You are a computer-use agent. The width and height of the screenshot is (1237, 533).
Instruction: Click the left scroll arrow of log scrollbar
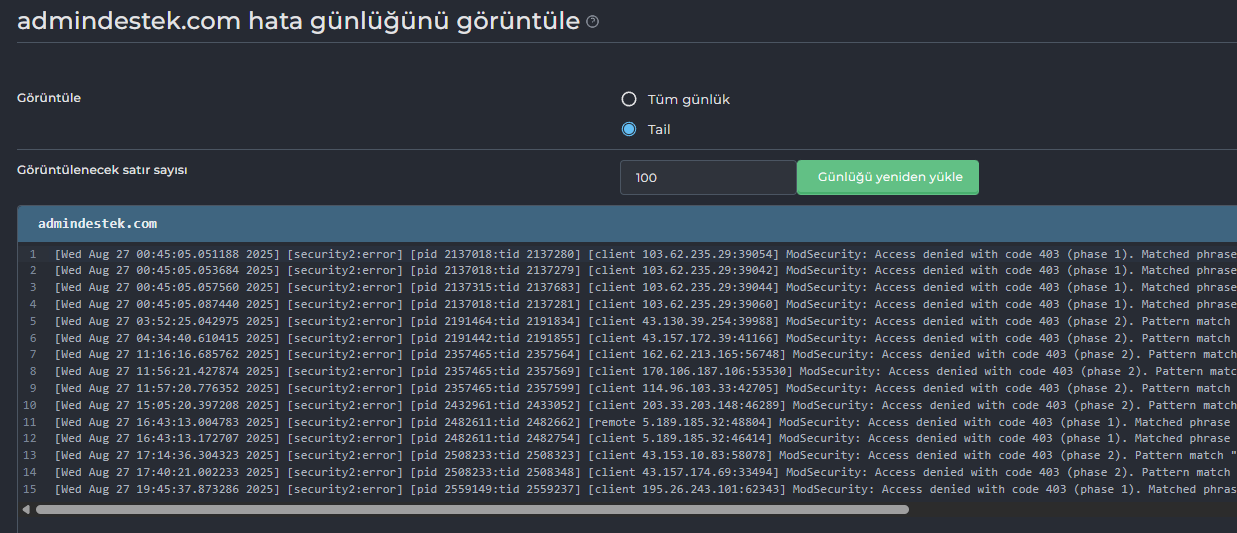[25, 509]
